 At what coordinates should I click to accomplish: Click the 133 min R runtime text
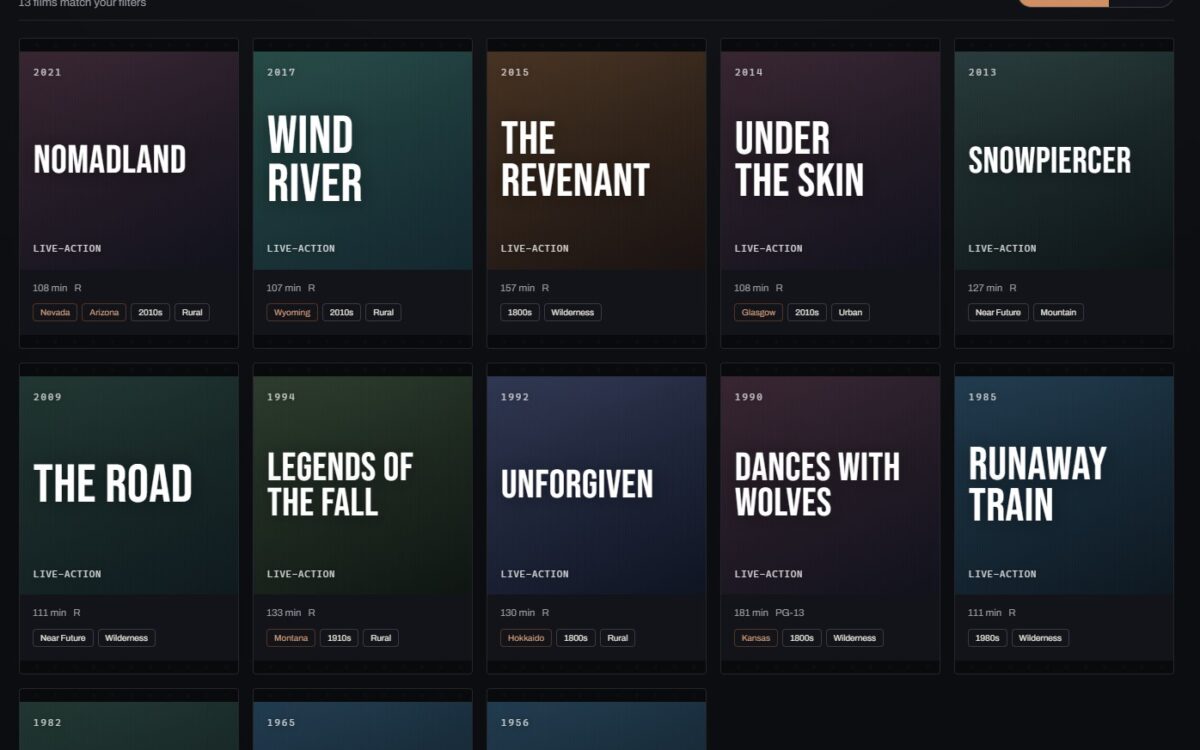pos(291,612)
